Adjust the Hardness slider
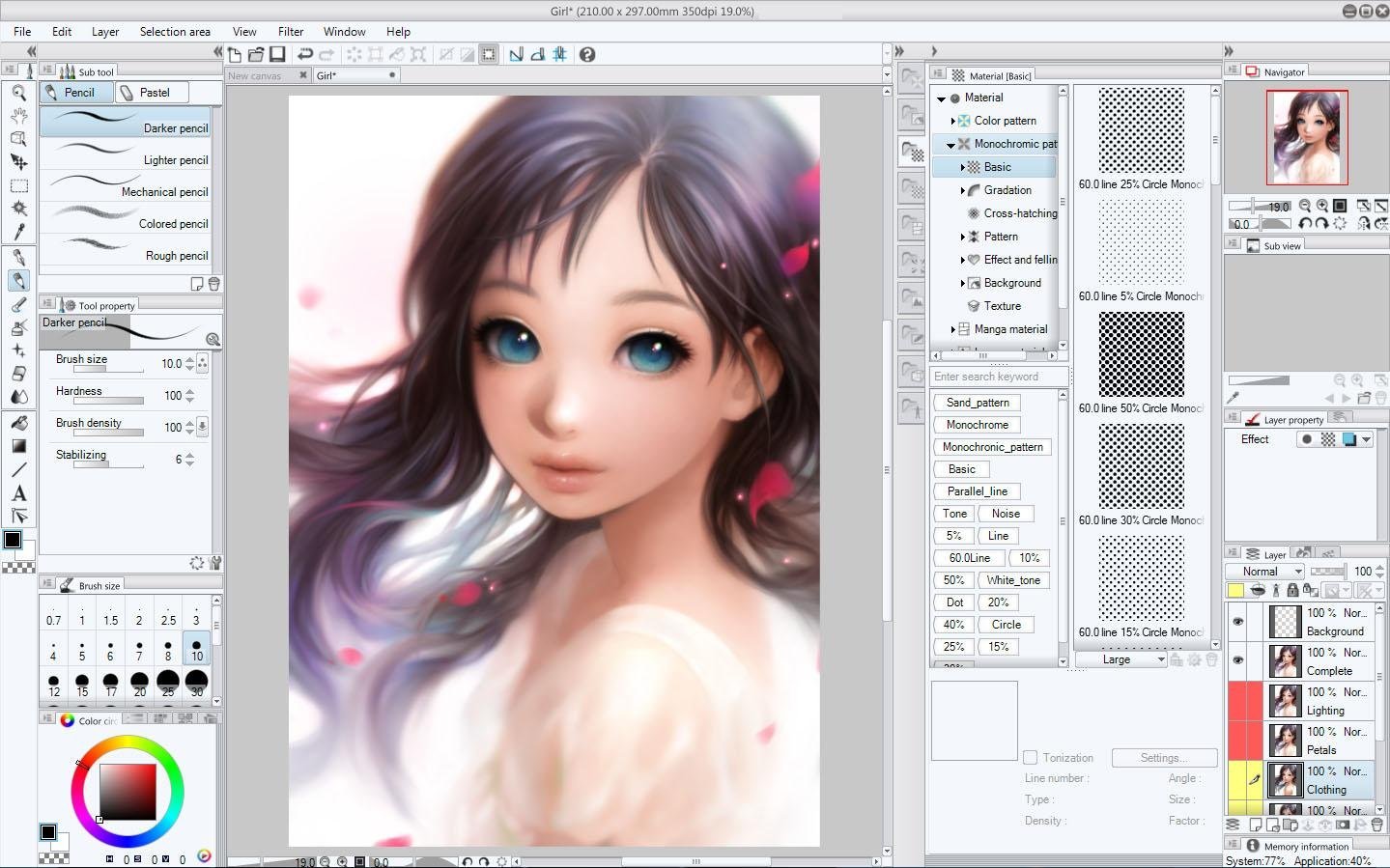This screenshot has height=868, width=1390. tap(108, 401)
